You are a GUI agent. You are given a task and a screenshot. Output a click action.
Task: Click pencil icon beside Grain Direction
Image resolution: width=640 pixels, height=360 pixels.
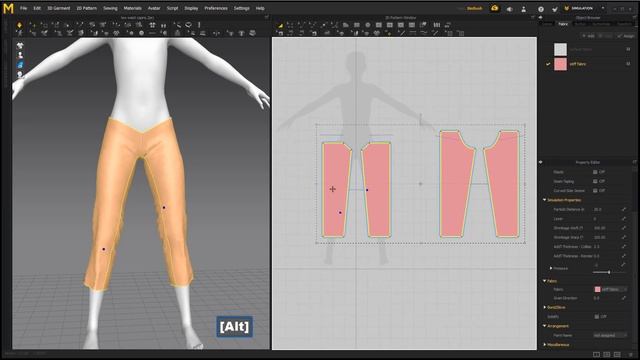(624, 298)
